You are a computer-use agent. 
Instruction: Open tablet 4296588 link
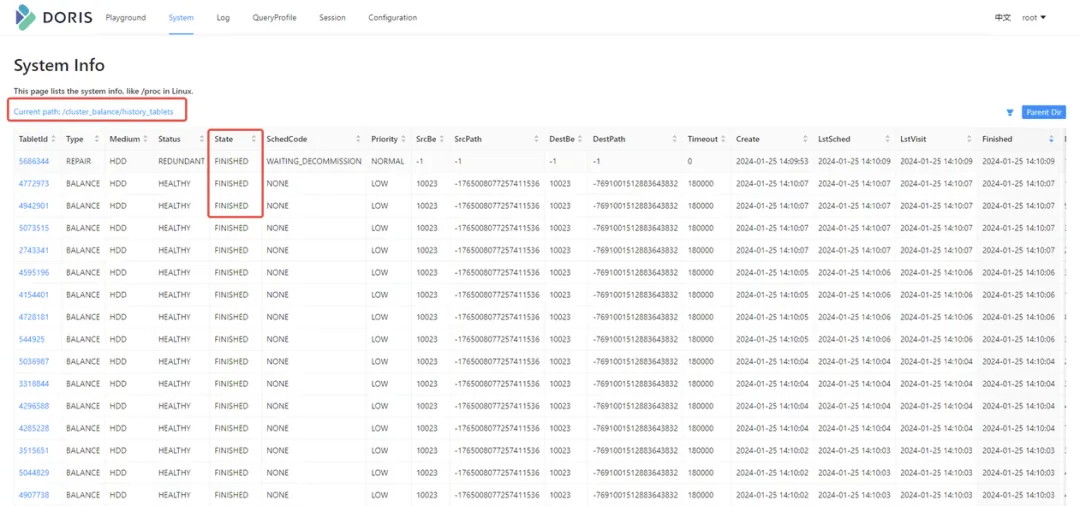coord(34,406)
